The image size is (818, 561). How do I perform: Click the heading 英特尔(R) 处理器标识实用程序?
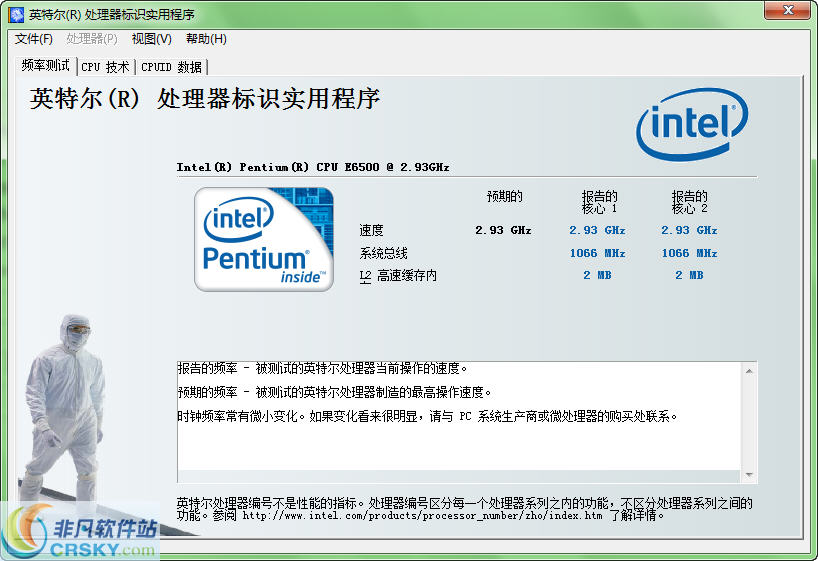point(204,99)
